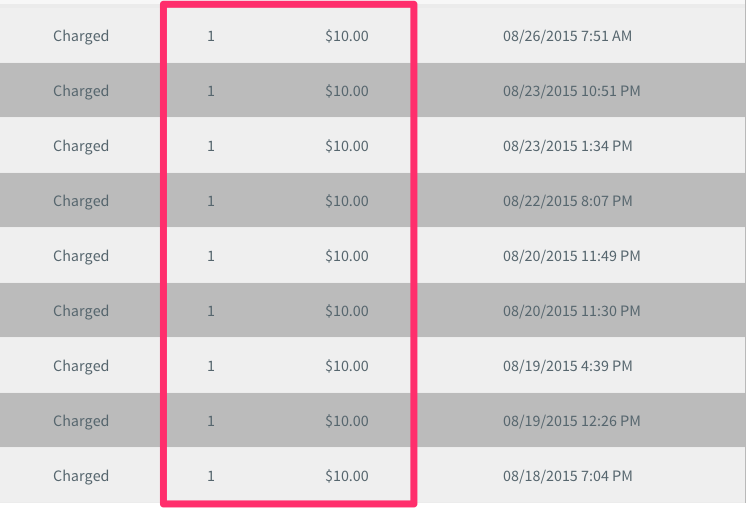Click $10.00 amount in 08/20/2015 11:49 PM row
753x508 pixels.
[347, 256]
